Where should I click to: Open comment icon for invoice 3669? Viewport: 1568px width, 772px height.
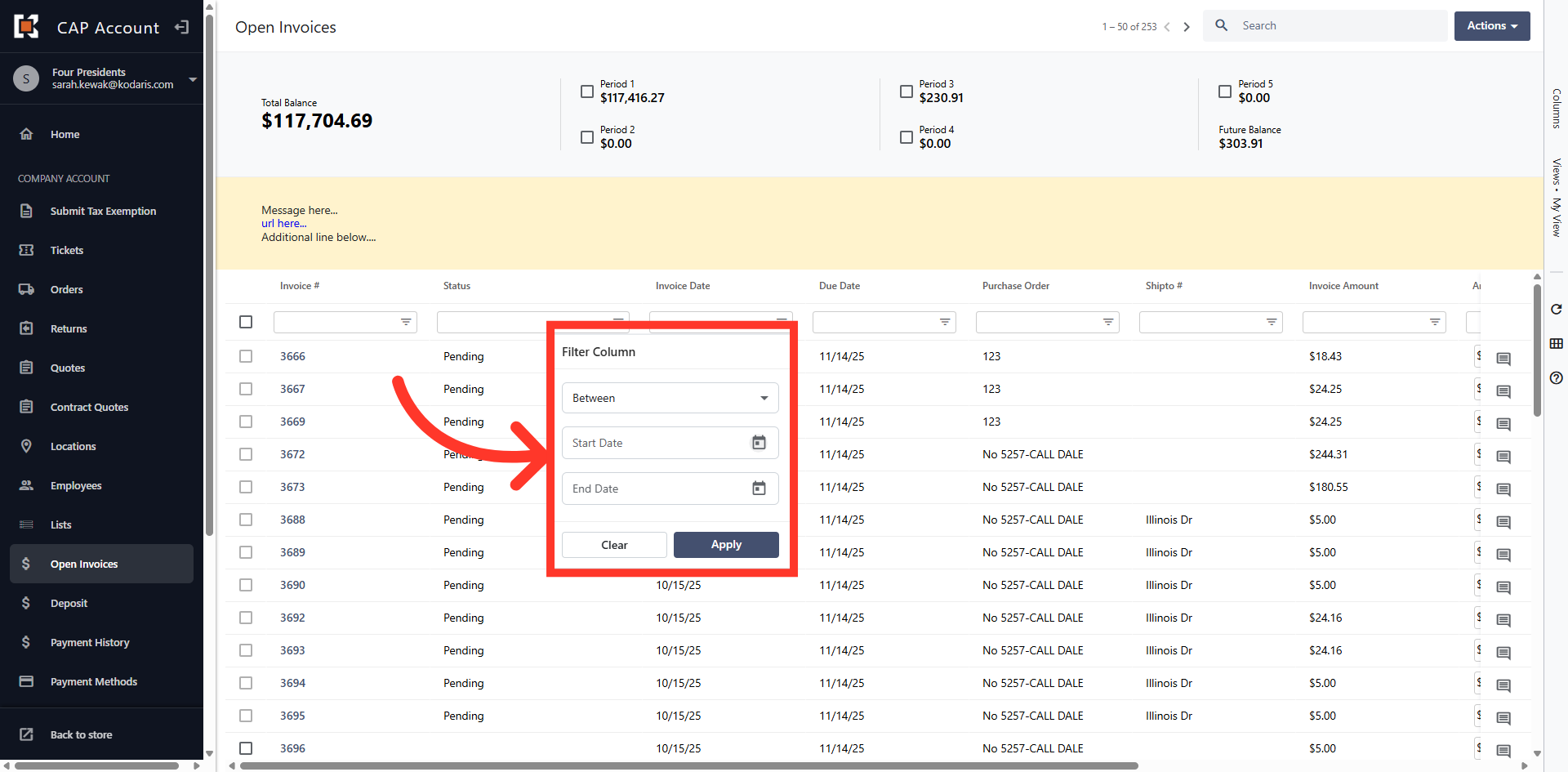pyautogui.click(x=1503, y=424)
